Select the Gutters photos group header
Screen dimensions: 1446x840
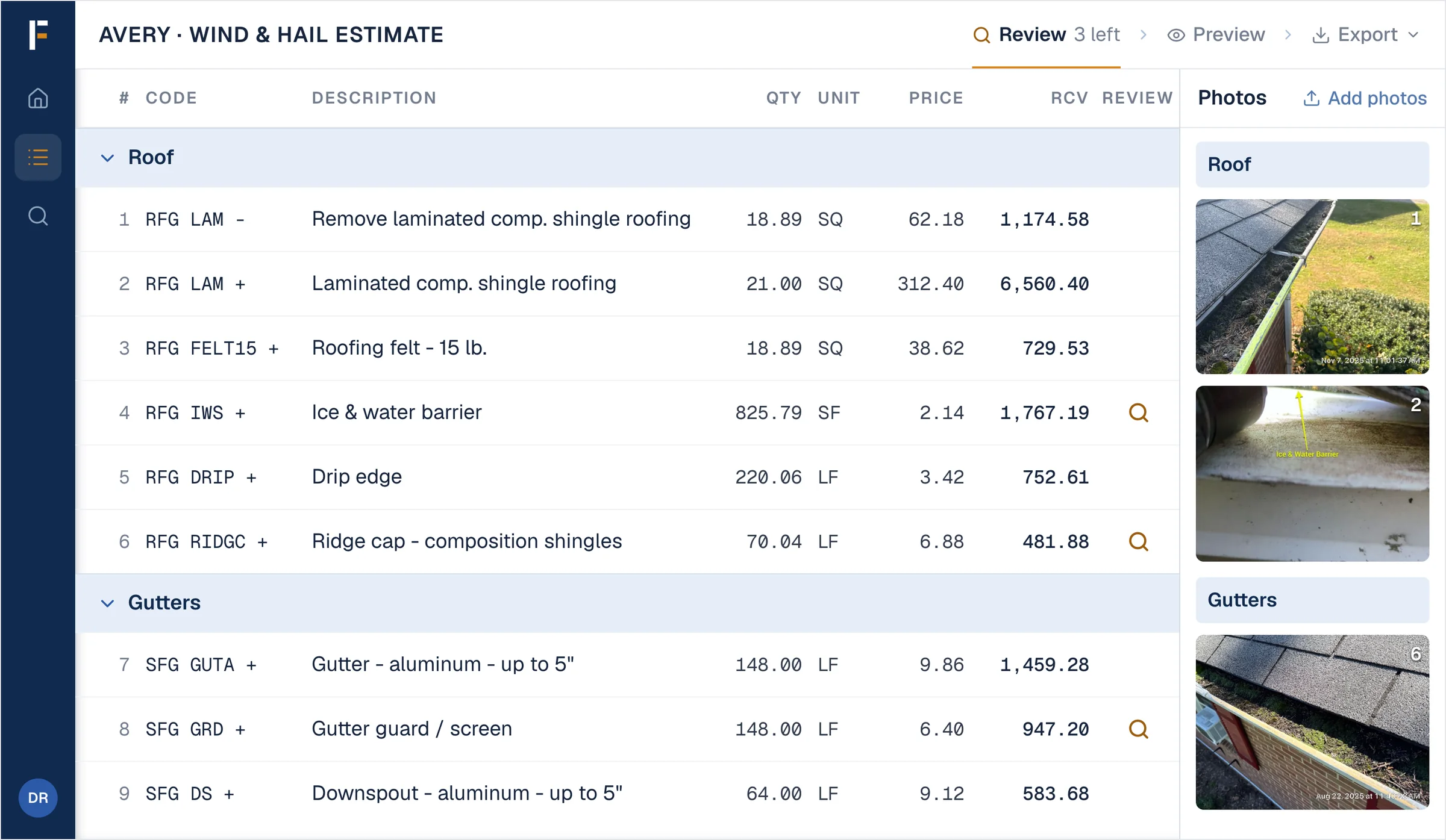pos(1312,600)
